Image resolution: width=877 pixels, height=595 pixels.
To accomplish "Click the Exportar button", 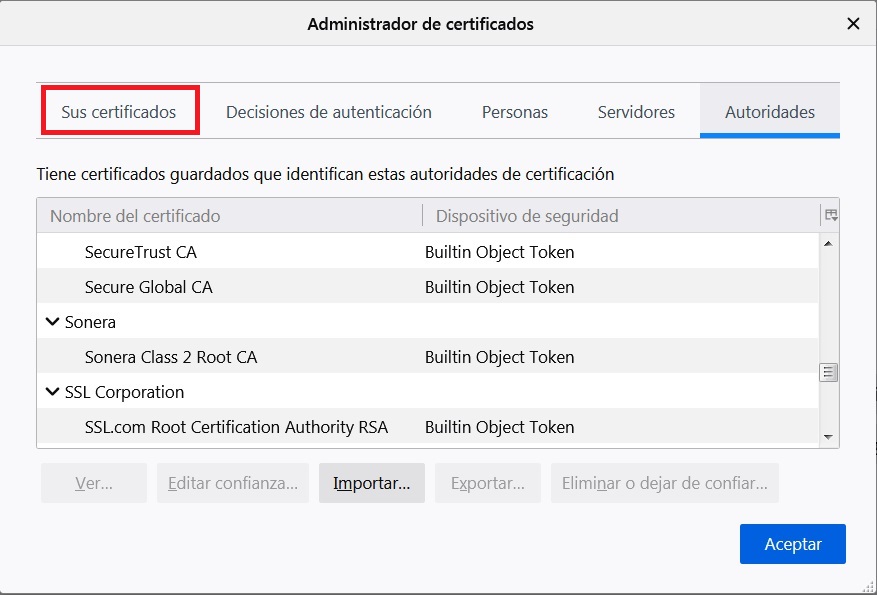I will pos(488,482).
